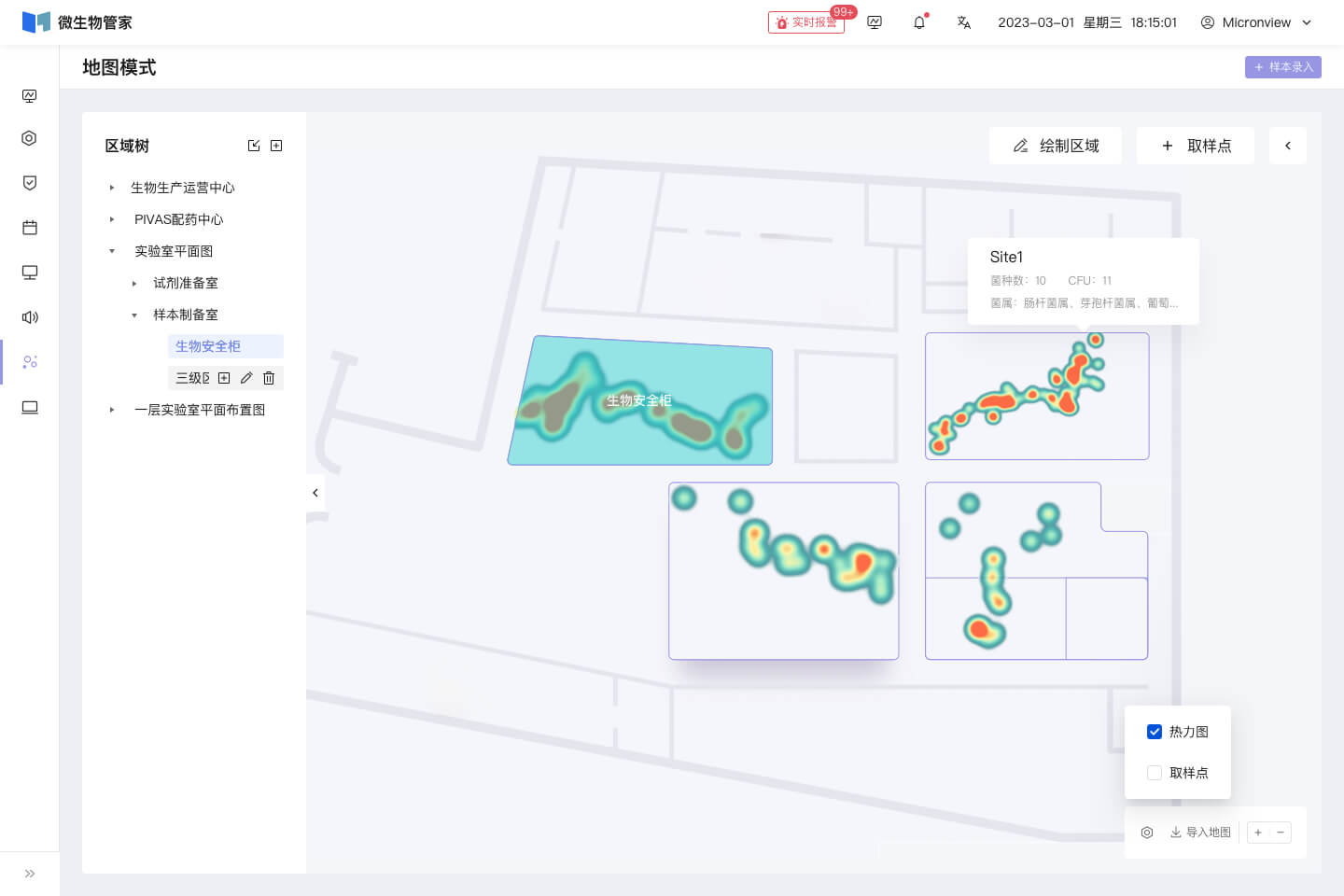Open the language translation icon
Viewport: 1344px width, 896px height.
tap(964, 22)
